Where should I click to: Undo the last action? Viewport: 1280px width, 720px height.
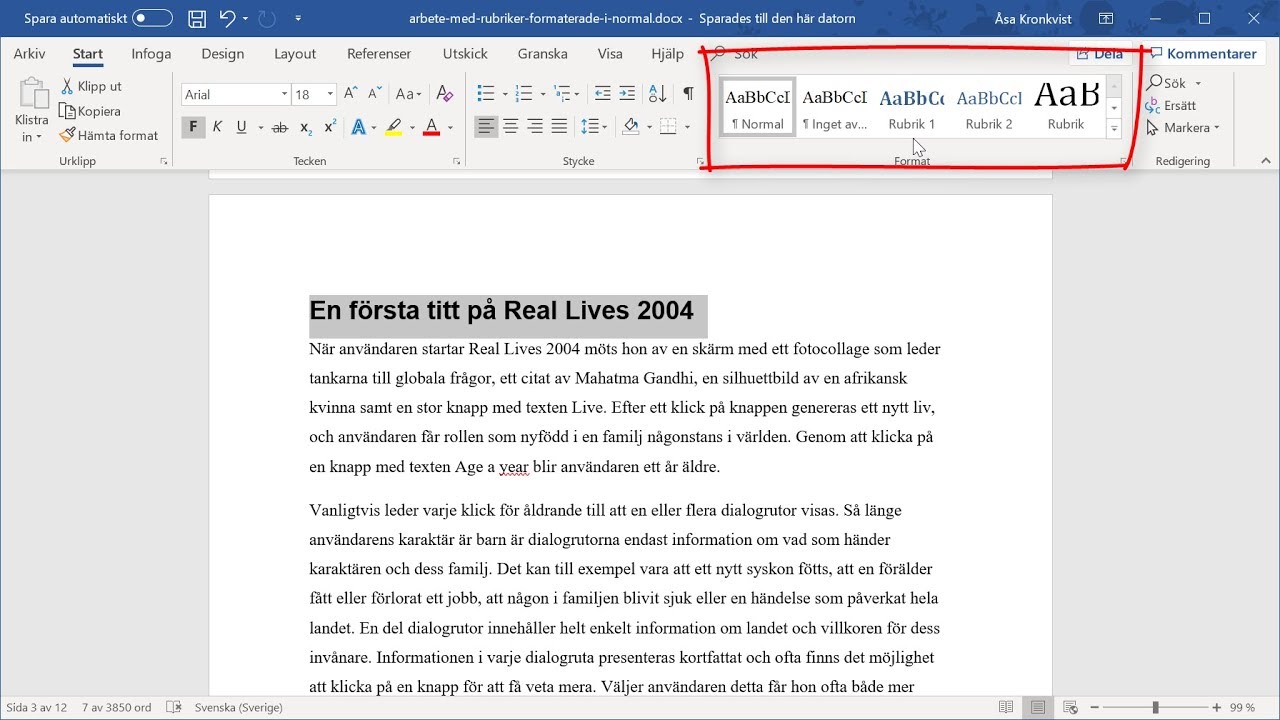[x=226, y=18]
